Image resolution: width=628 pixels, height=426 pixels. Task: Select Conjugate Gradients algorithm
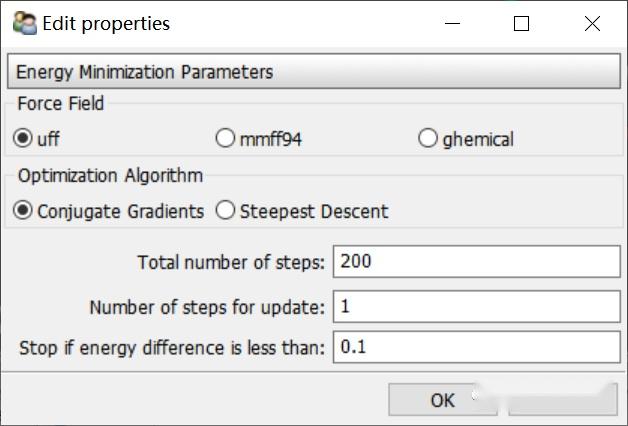[x=23, y=211]
